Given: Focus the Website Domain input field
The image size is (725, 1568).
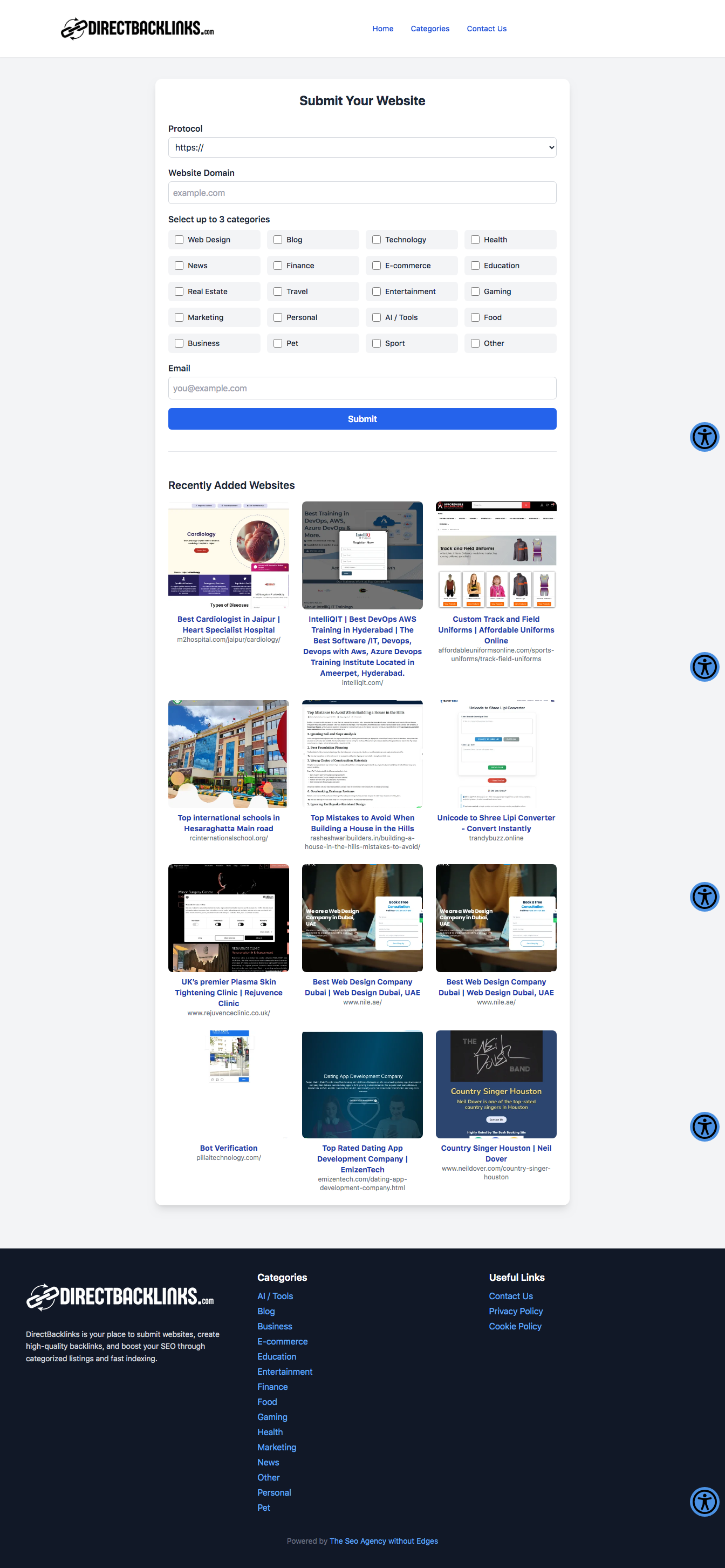Looking at the screenshot, I should (362, 193).
